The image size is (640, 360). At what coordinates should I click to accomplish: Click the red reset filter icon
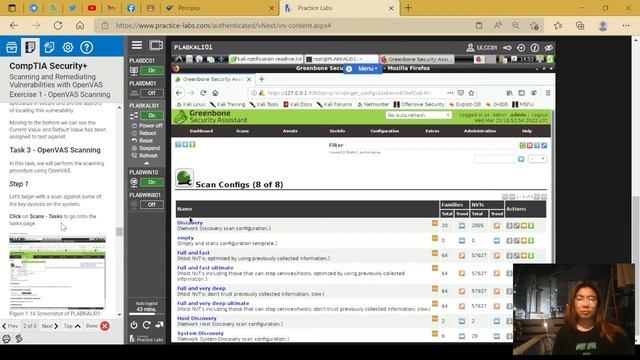pyautogui.click(x=530, y=145)
